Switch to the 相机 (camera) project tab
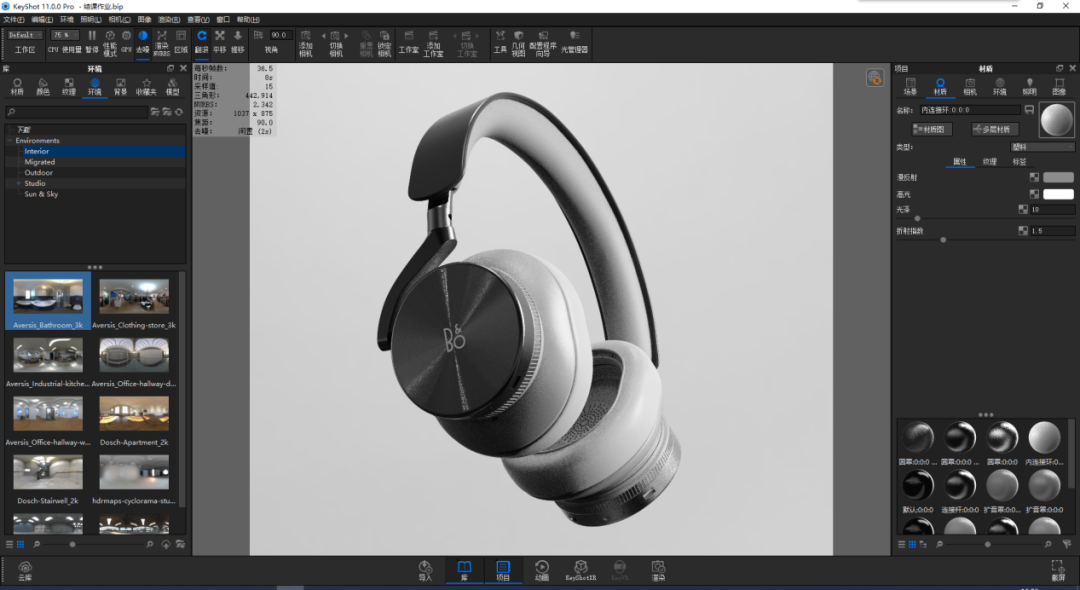 pos(969,86)
